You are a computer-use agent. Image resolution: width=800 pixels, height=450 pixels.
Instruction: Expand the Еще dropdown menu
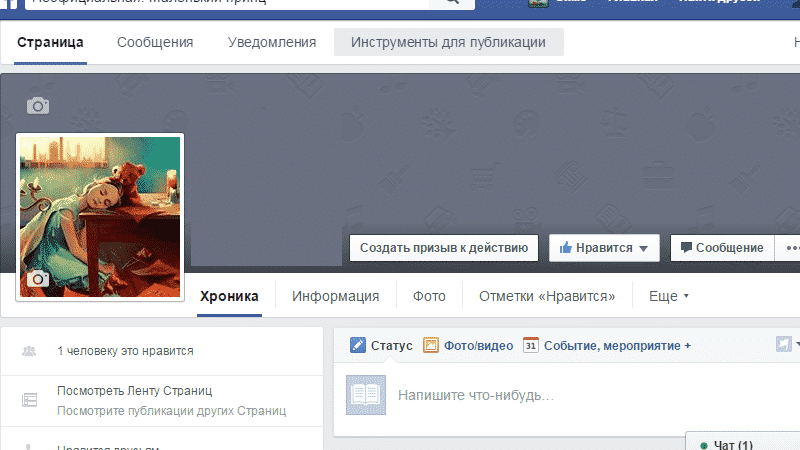click(x=669, y=296)
